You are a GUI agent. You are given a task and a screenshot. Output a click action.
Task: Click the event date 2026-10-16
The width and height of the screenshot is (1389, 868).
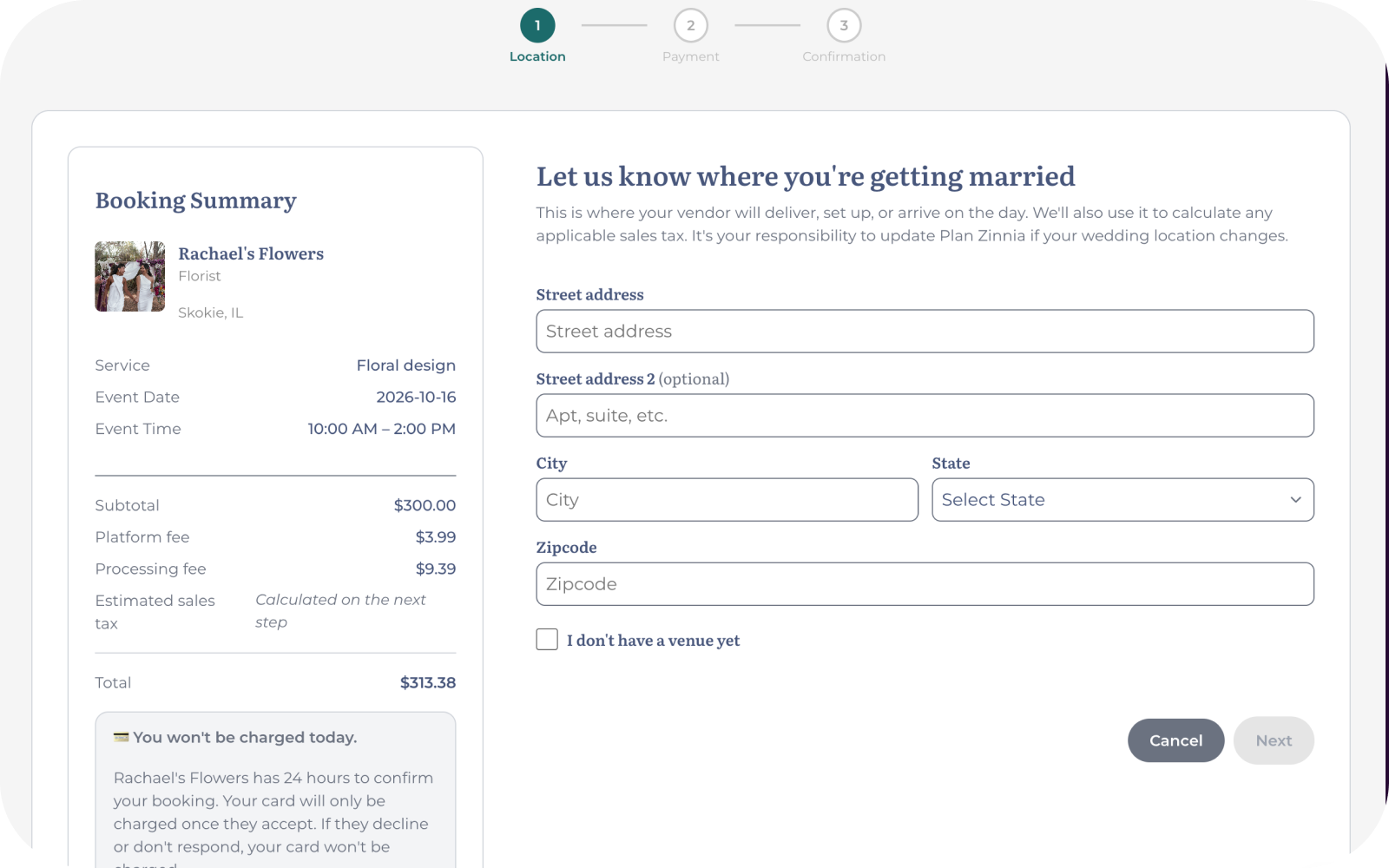416,398
